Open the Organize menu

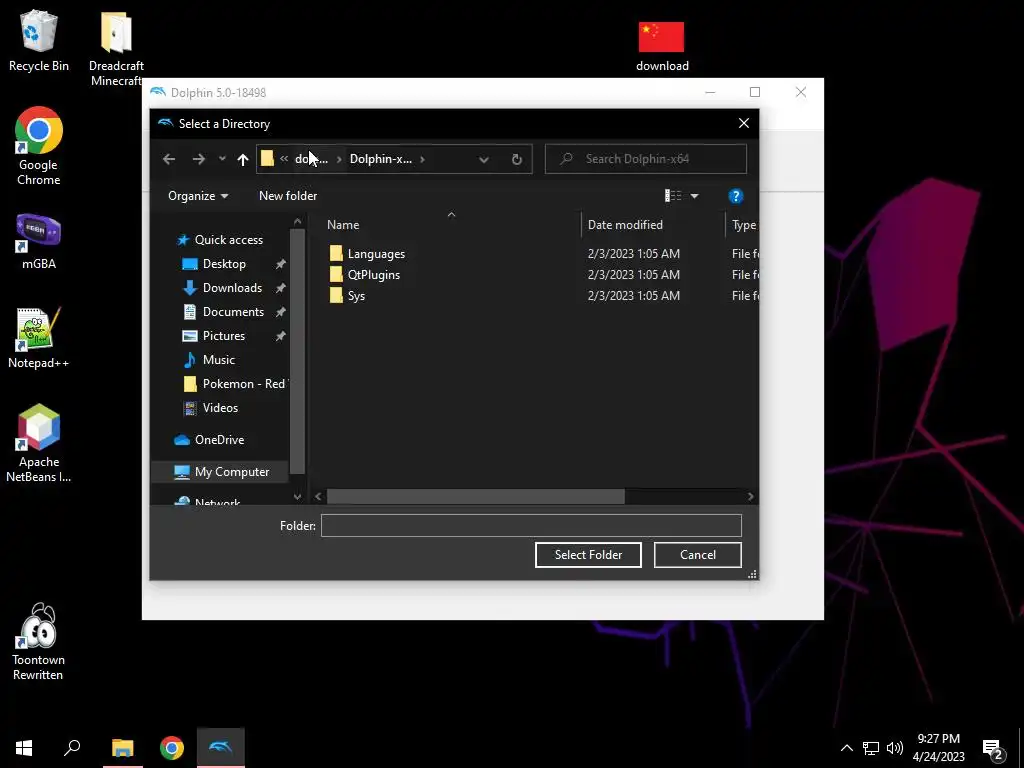coord(198,196)
